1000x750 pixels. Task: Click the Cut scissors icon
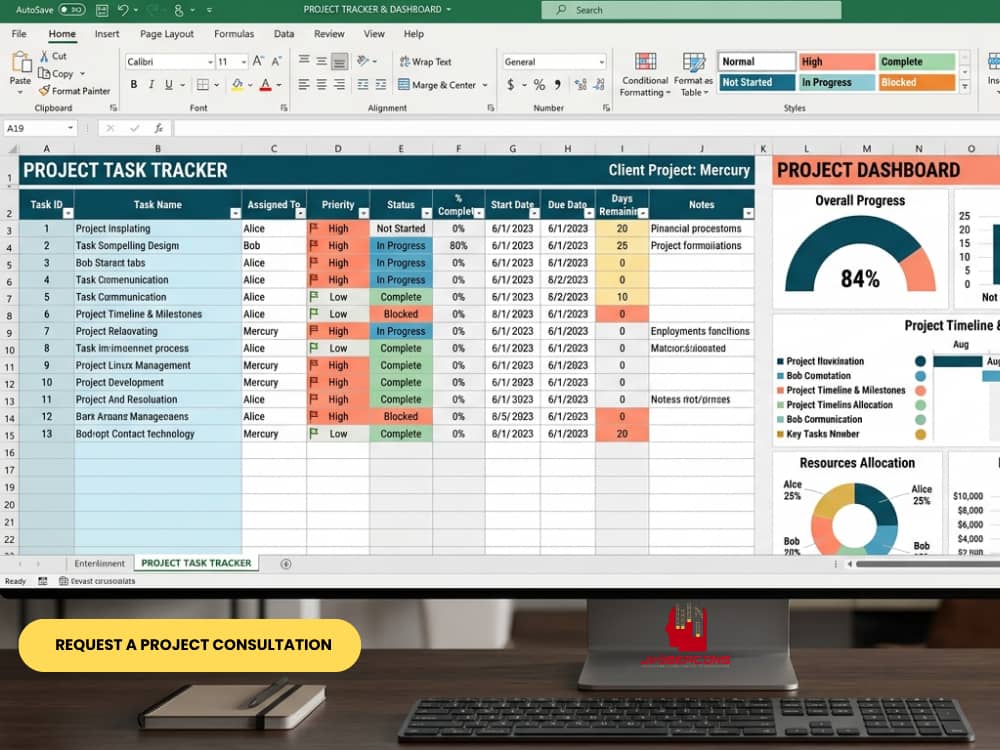pyautogui.click(x=44, y=56)
